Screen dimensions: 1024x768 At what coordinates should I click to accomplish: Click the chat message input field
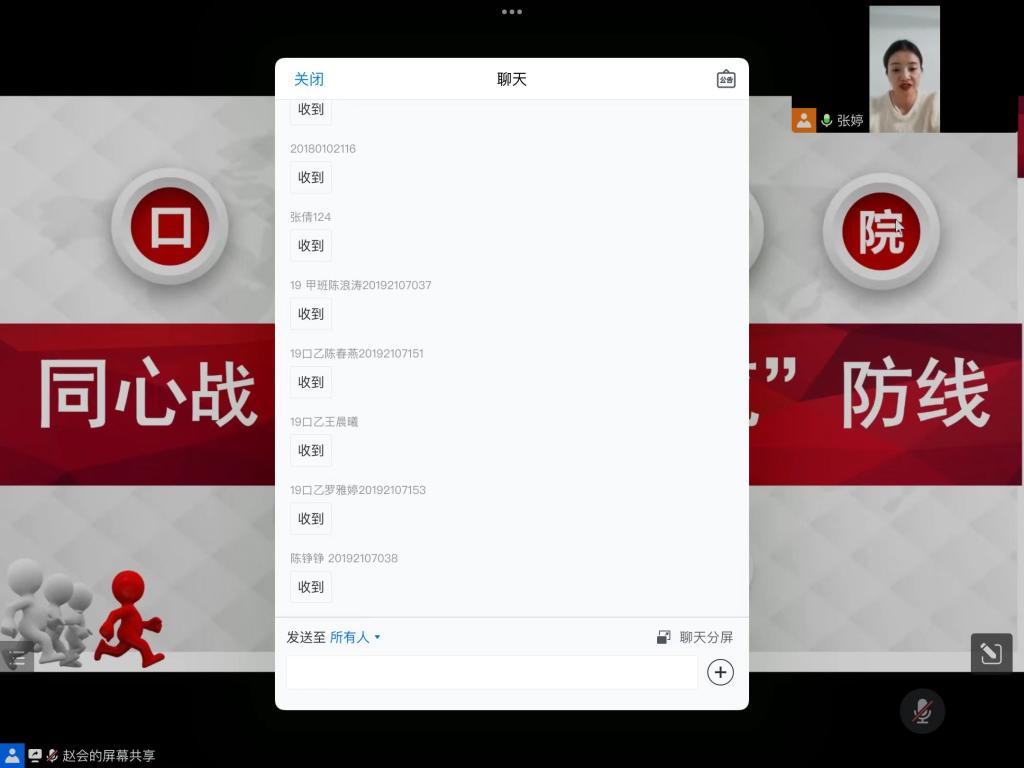click(x=492, y=672)
